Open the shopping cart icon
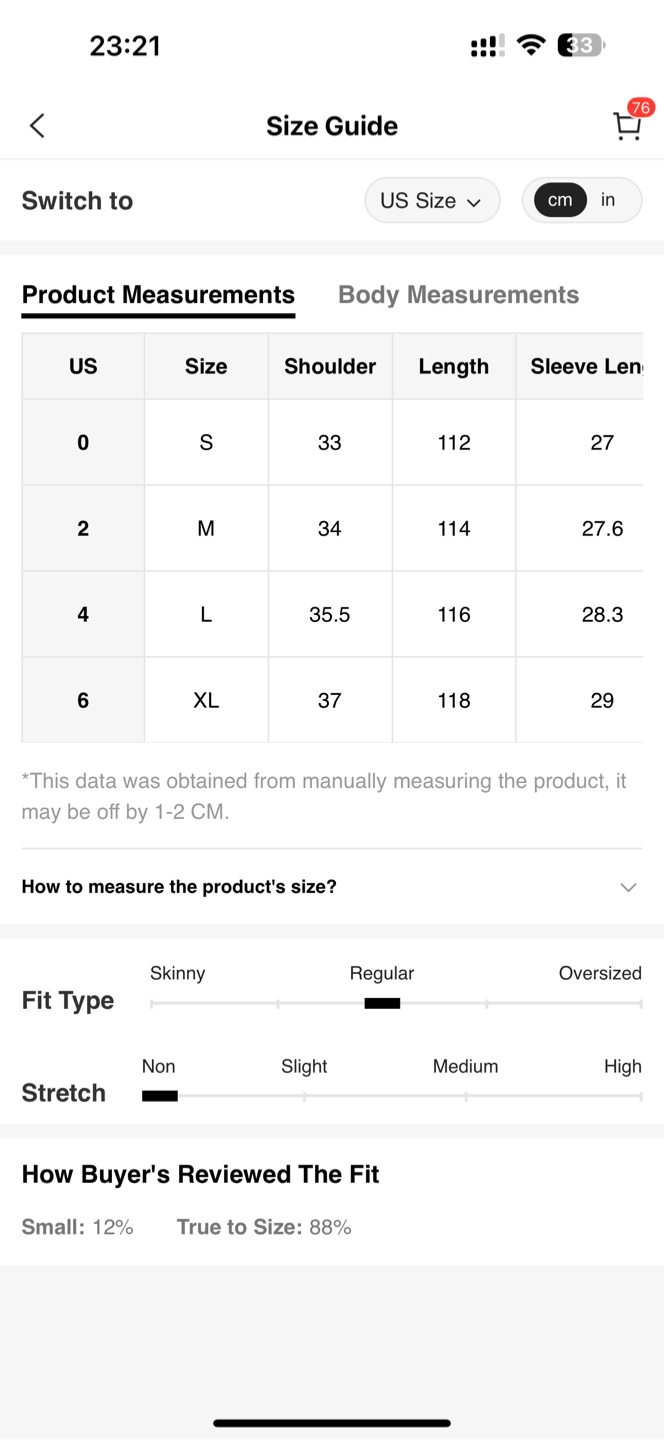Image resolution: width=664 pixels, height=1440 pixels. click(x=627, y=127)
